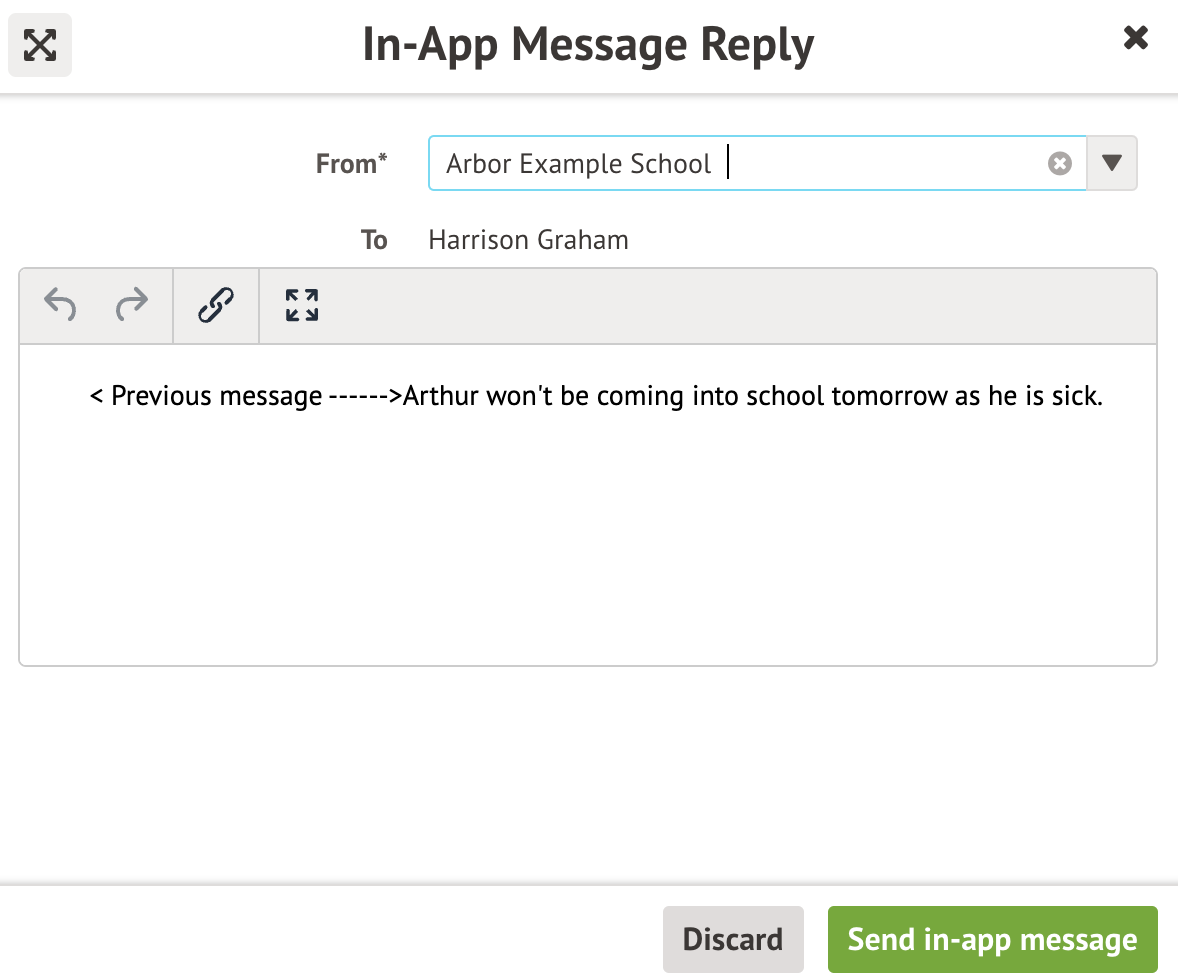
Task: Click the In-App Message Reply title
Action: tap(588, 45)
